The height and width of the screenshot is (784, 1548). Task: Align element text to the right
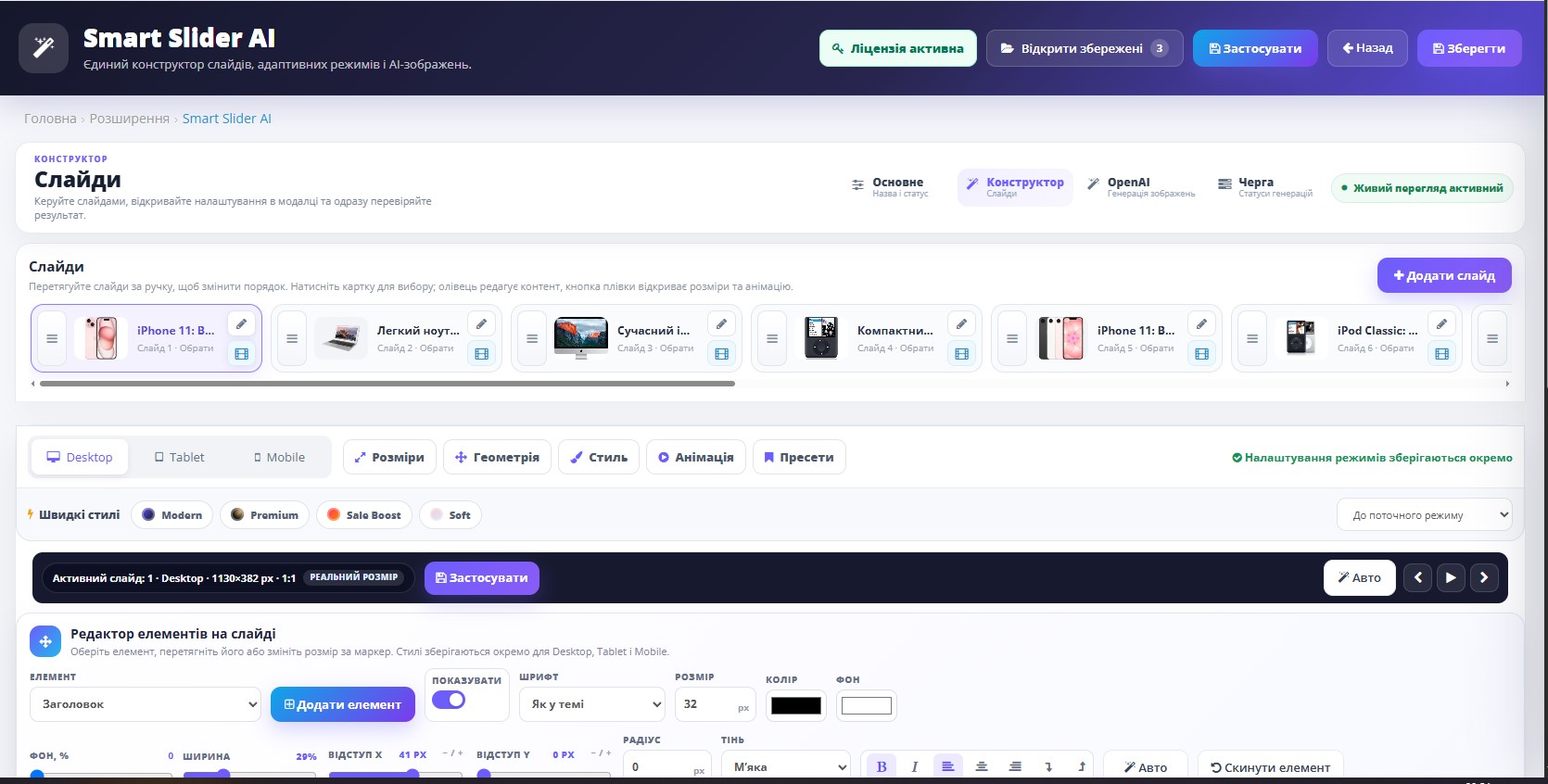tap(1015, 766)
